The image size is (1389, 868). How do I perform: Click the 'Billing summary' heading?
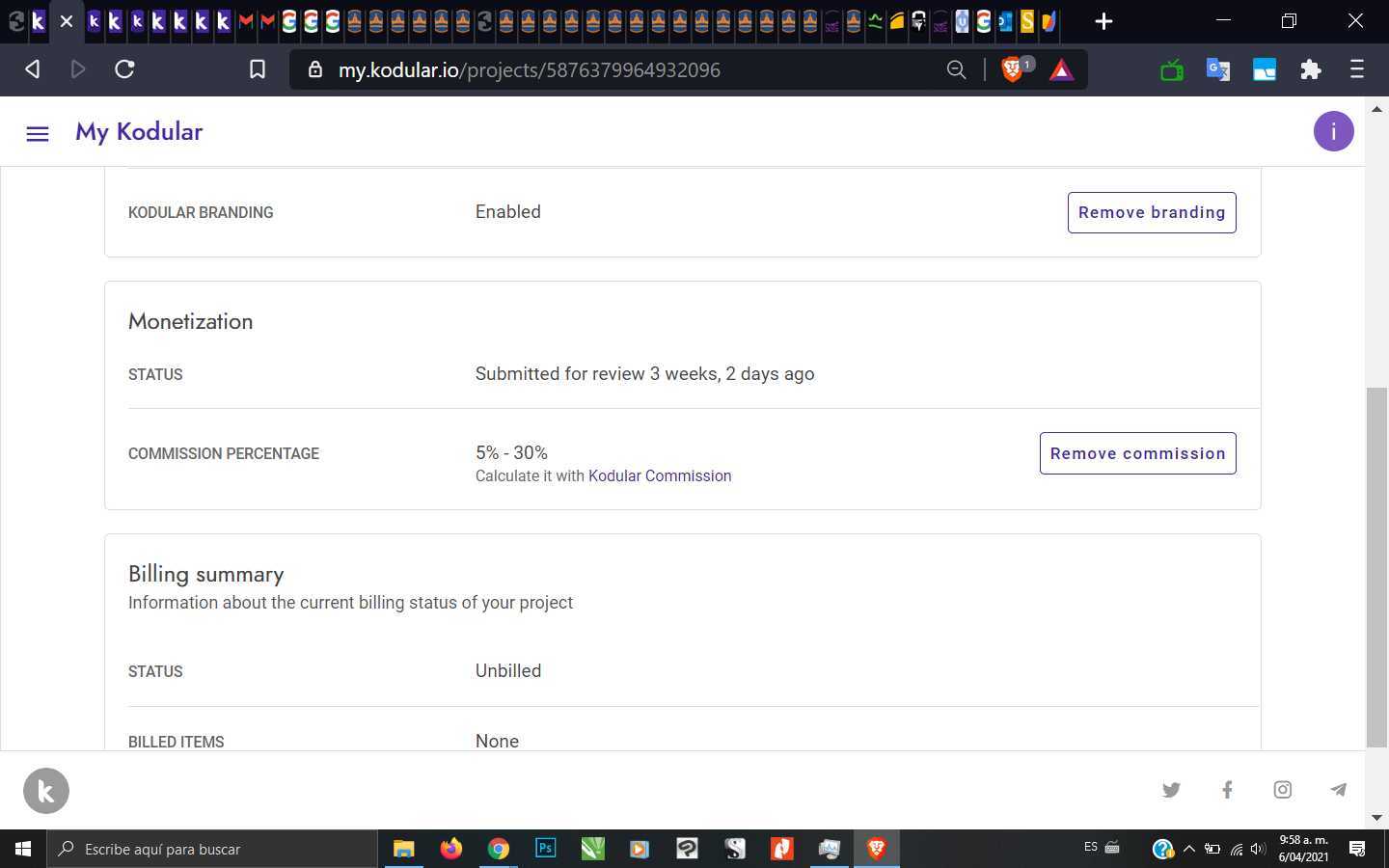pyautogui.click(x=206, y=574)
